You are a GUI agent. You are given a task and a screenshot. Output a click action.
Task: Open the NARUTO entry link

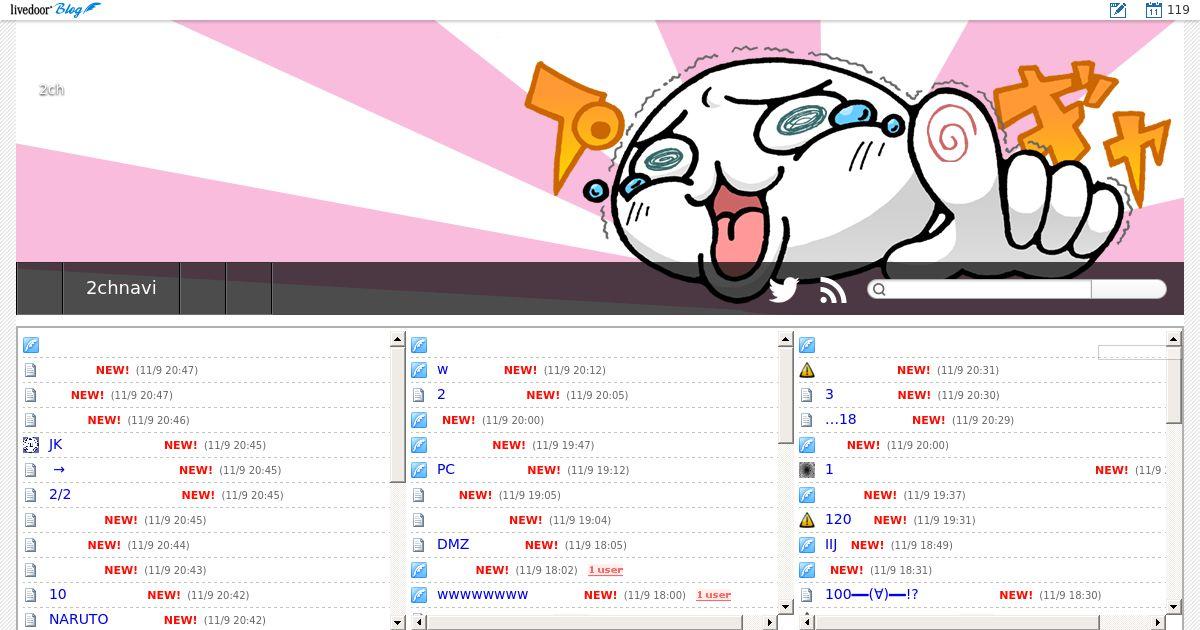tap(78, 620)
